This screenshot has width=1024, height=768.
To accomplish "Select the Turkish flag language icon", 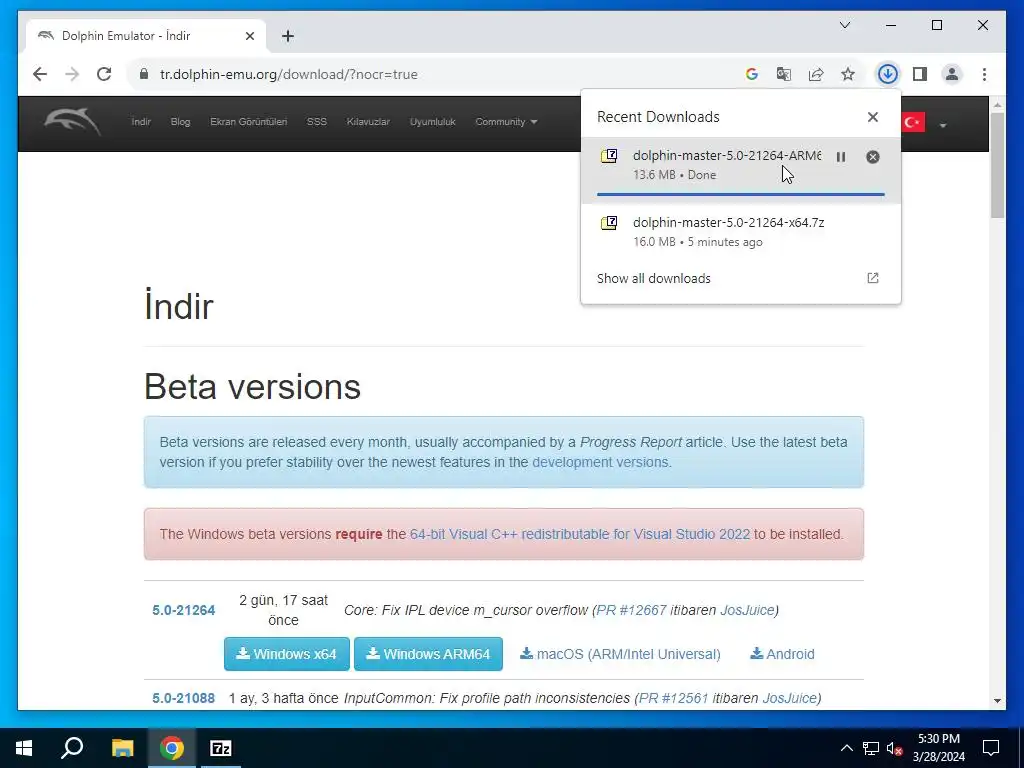I will coord(913,122).
